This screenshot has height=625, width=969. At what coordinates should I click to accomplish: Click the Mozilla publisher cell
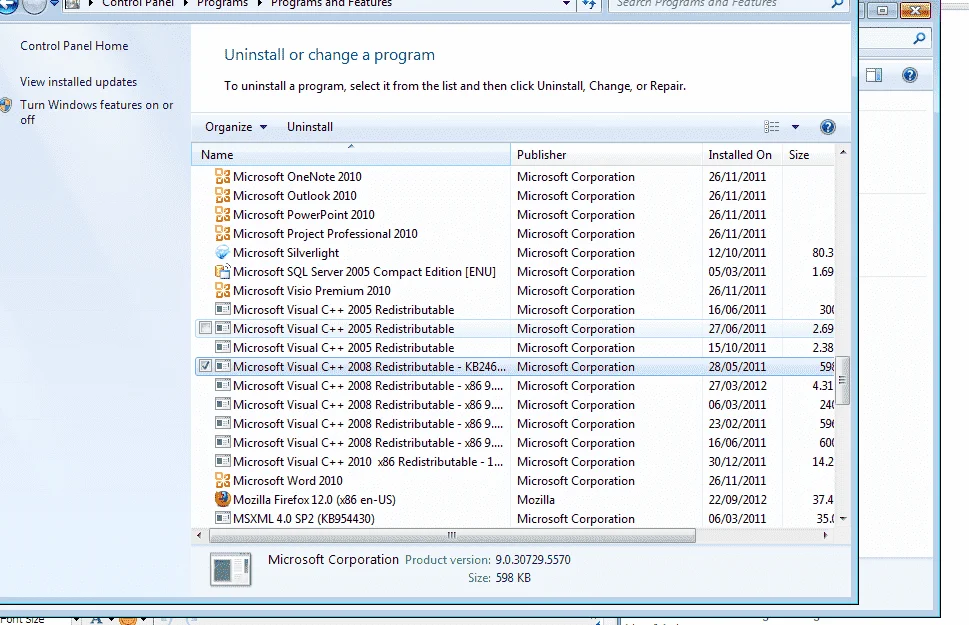pos(536,500)
